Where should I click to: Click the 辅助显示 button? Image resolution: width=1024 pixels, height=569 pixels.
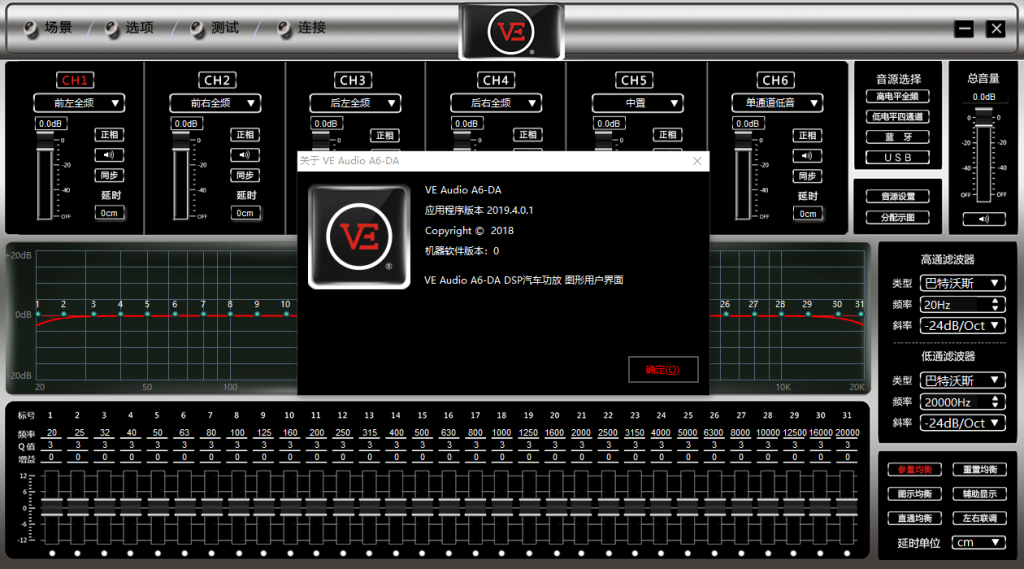(x=980, y=494)
